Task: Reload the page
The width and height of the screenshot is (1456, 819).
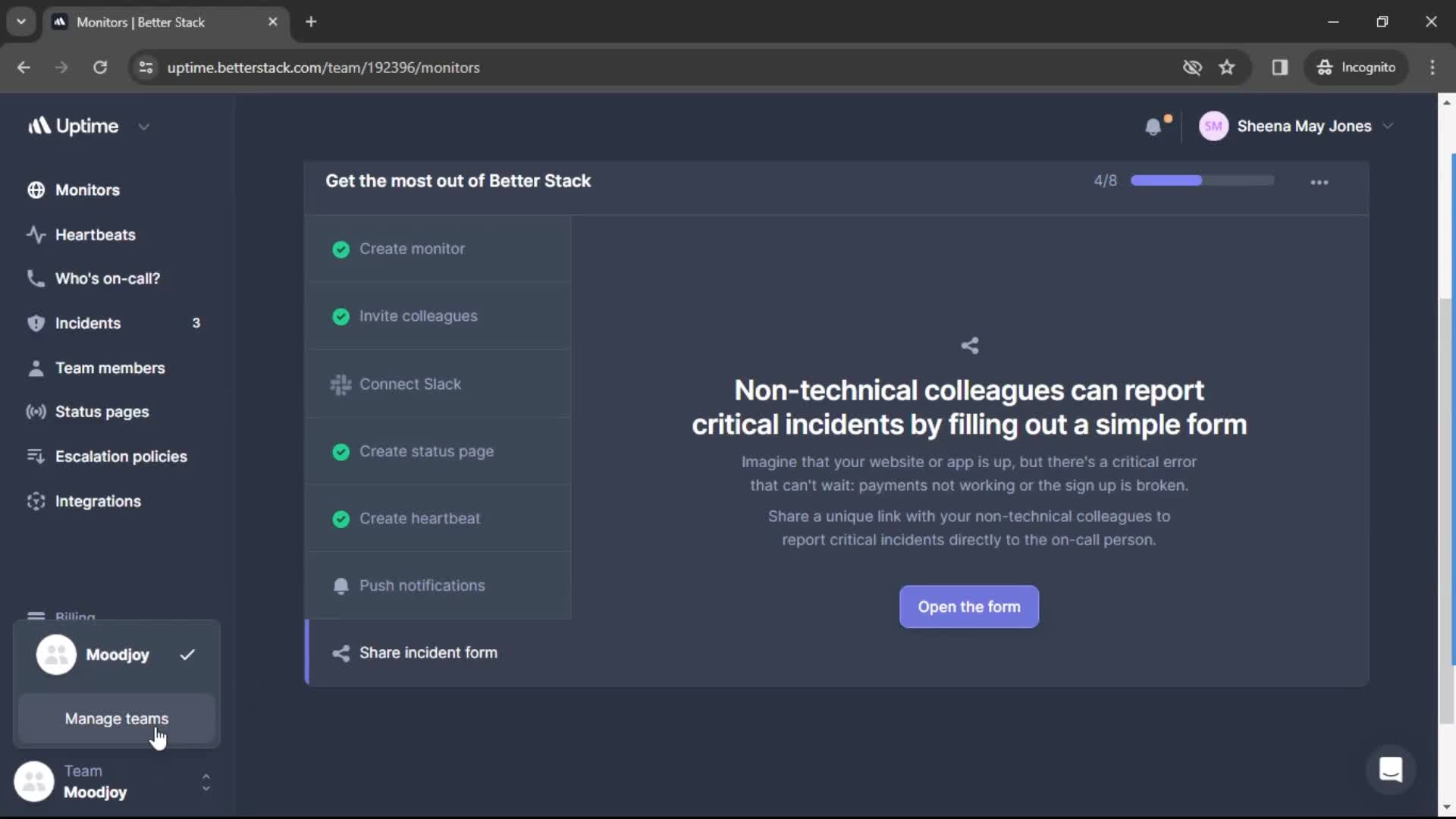Action: 100,67
